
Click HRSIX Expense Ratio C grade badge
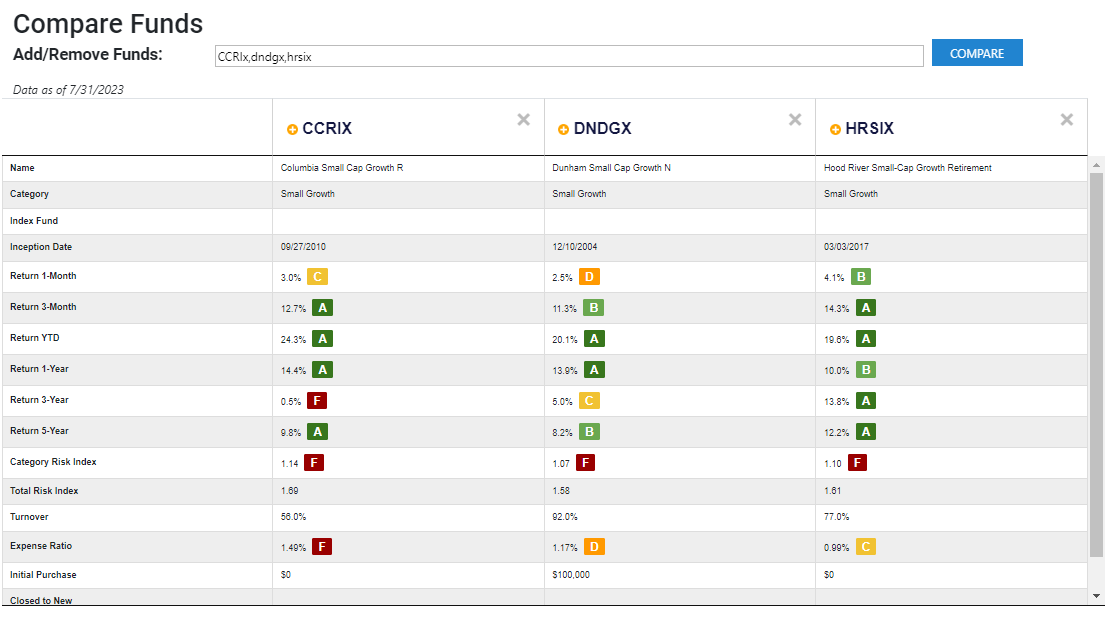click(866, 547)
